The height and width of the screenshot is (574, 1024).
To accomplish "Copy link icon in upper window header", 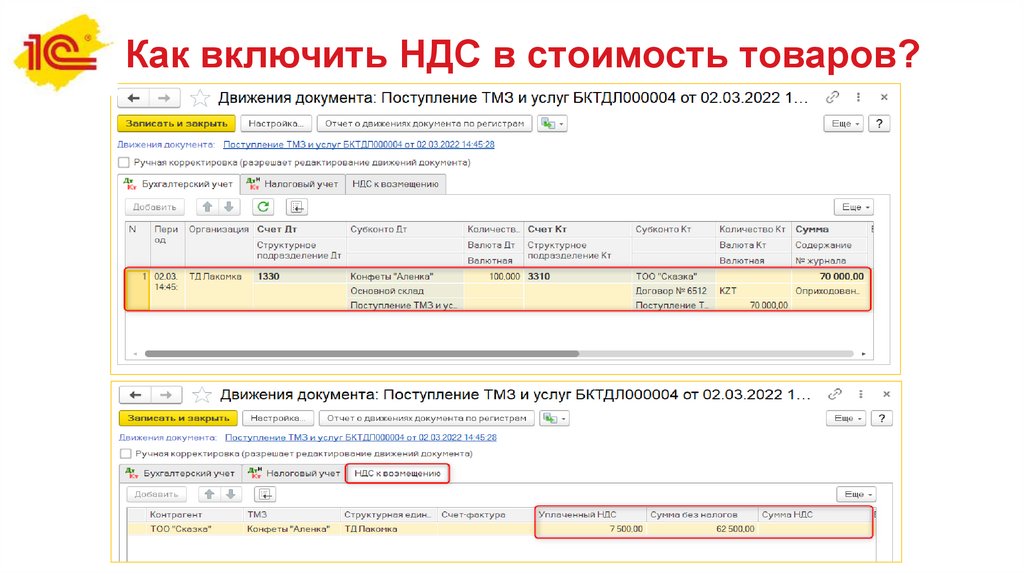I will pyautogui.click(x=832, y=97).
